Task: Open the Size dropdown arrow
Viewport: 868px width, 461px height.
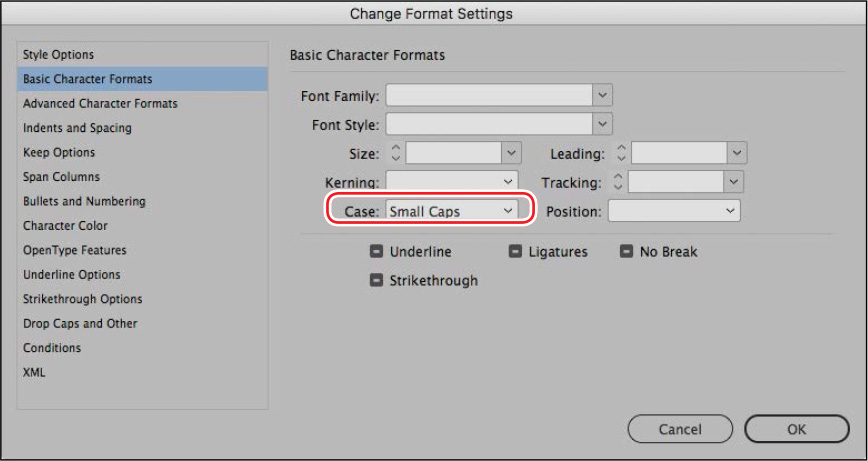Action: (512, 153)
